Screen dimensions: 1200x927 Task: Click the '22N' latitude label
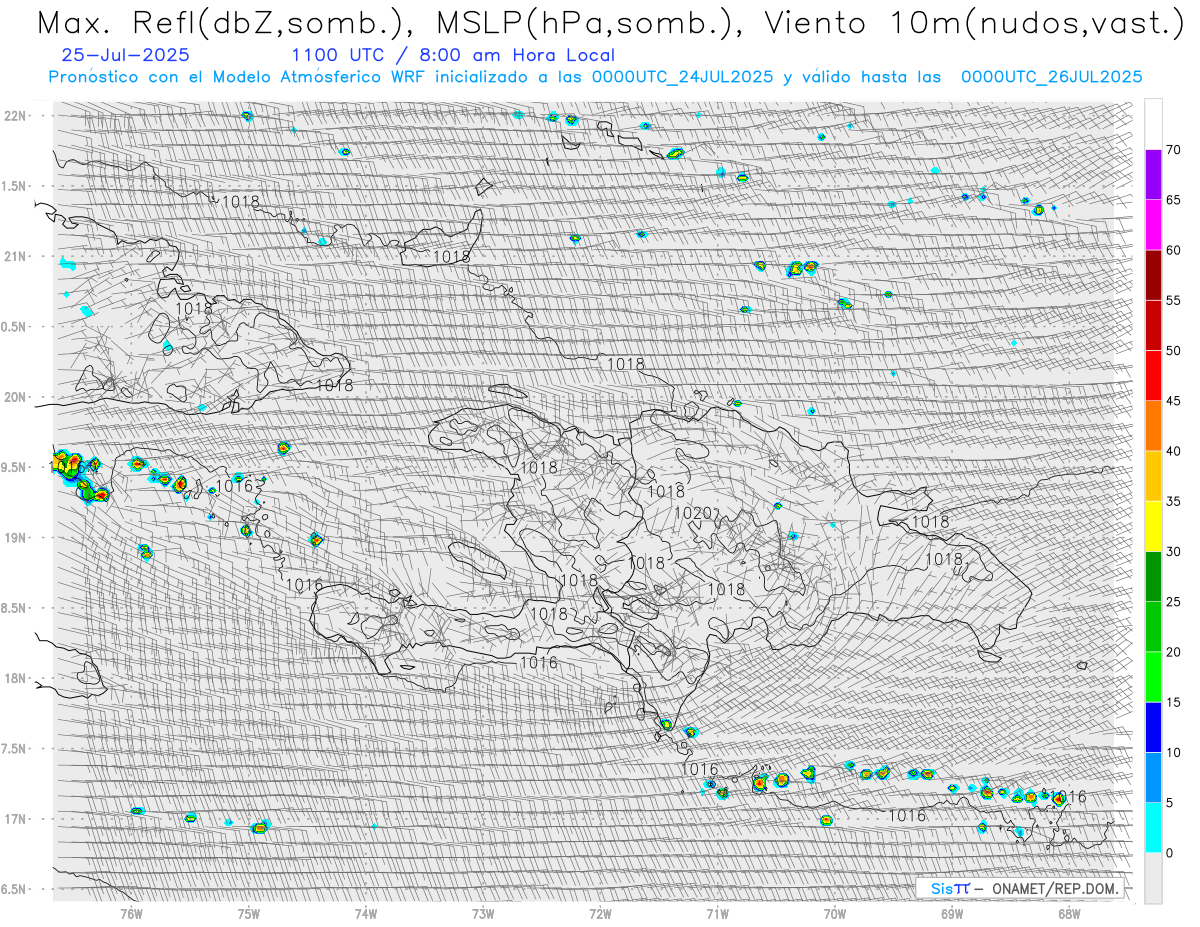tap(17, 116)
